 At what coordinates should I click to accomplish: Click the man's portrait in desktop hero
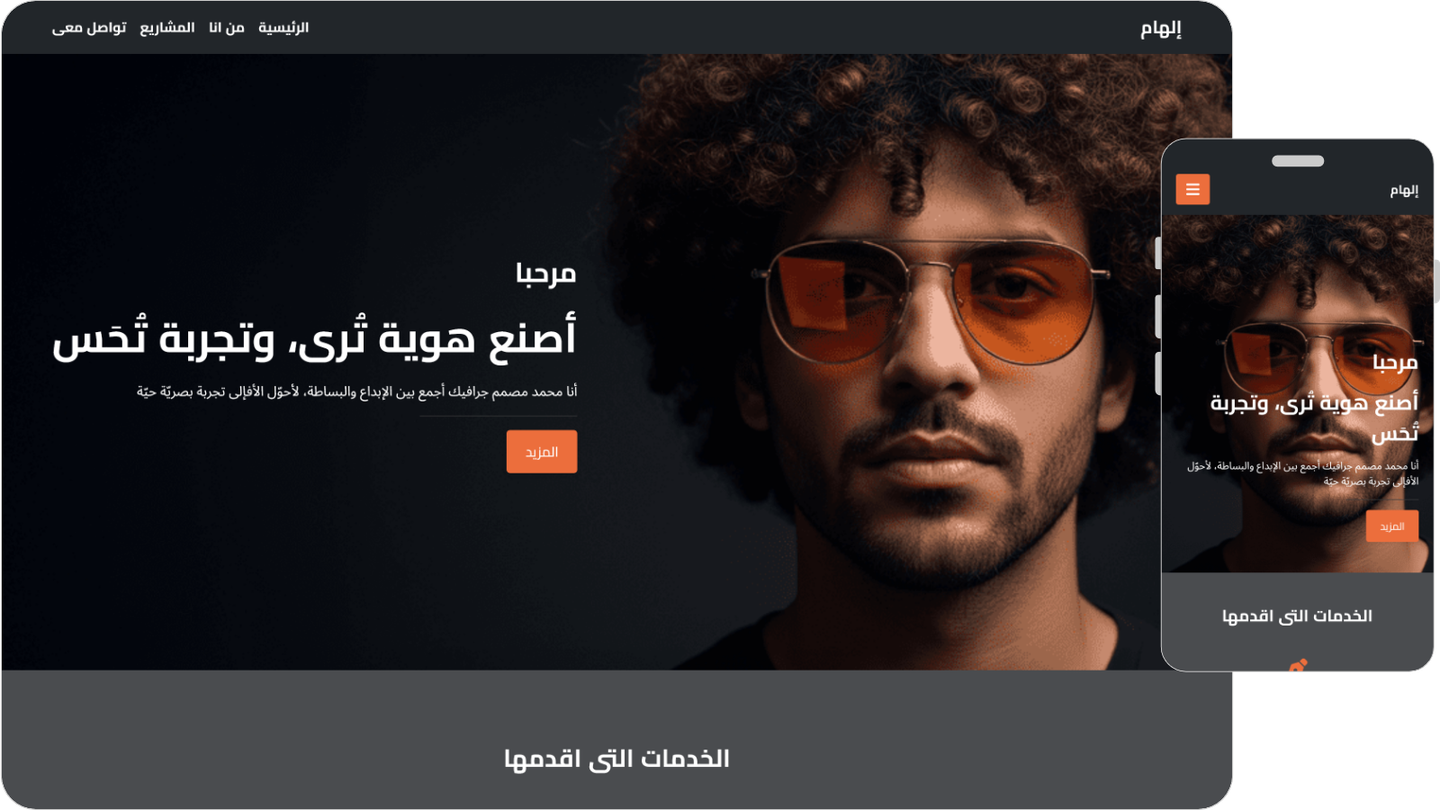tap(920, 362)
